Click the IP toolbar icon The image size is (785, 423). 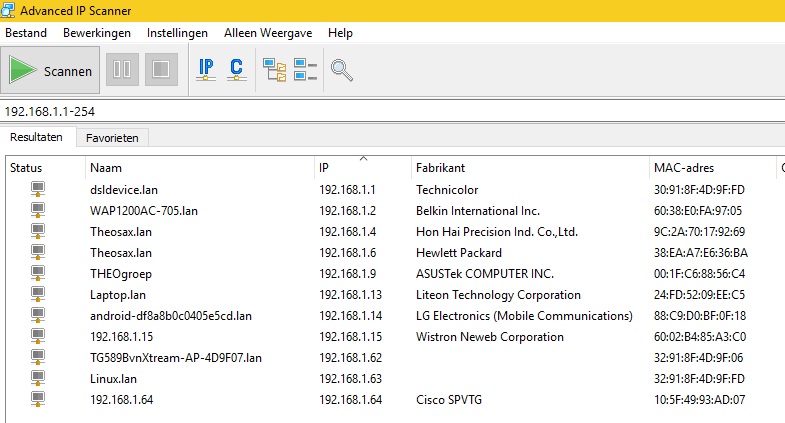point(206,70)
